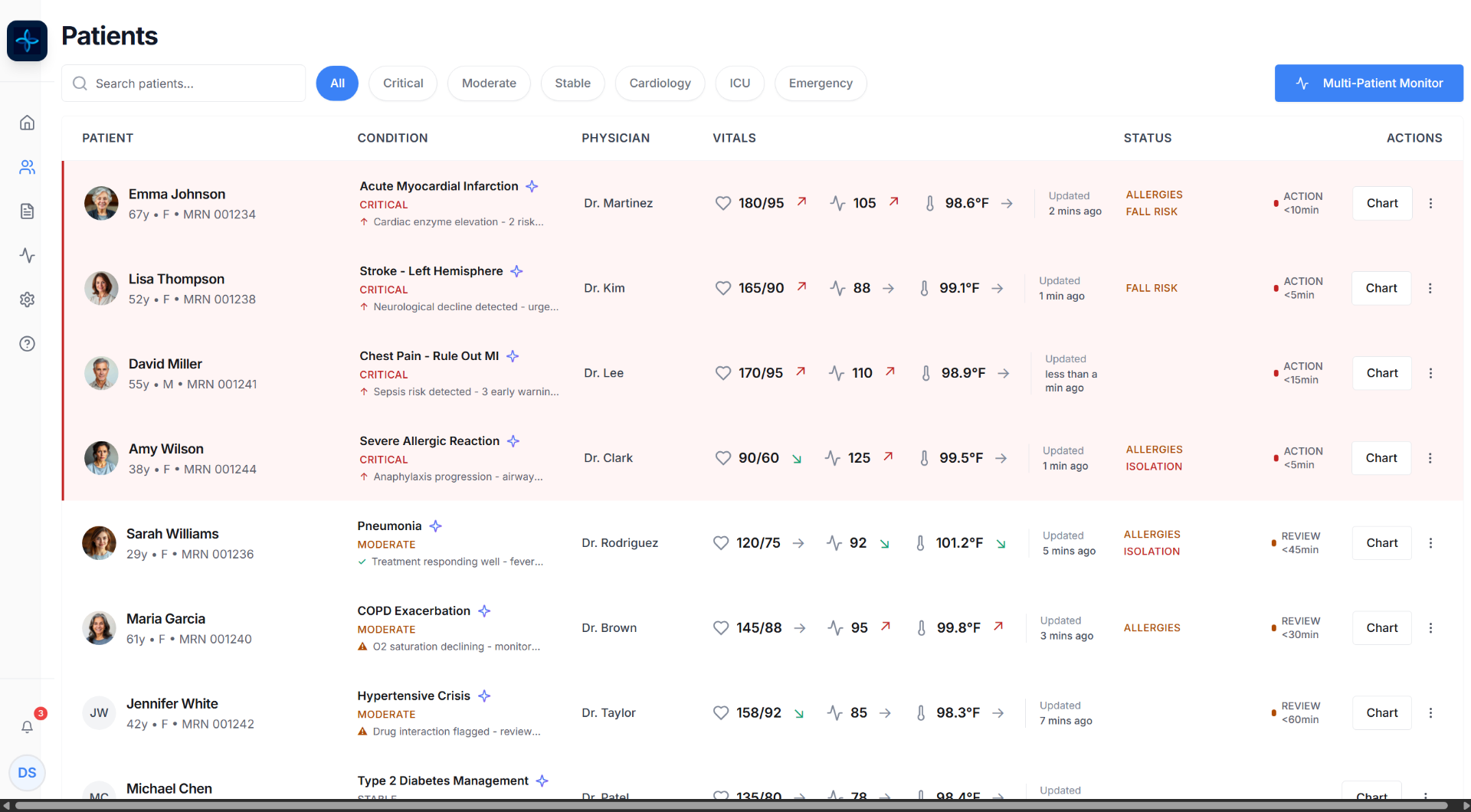Click the app logo icon

[27, 41]
